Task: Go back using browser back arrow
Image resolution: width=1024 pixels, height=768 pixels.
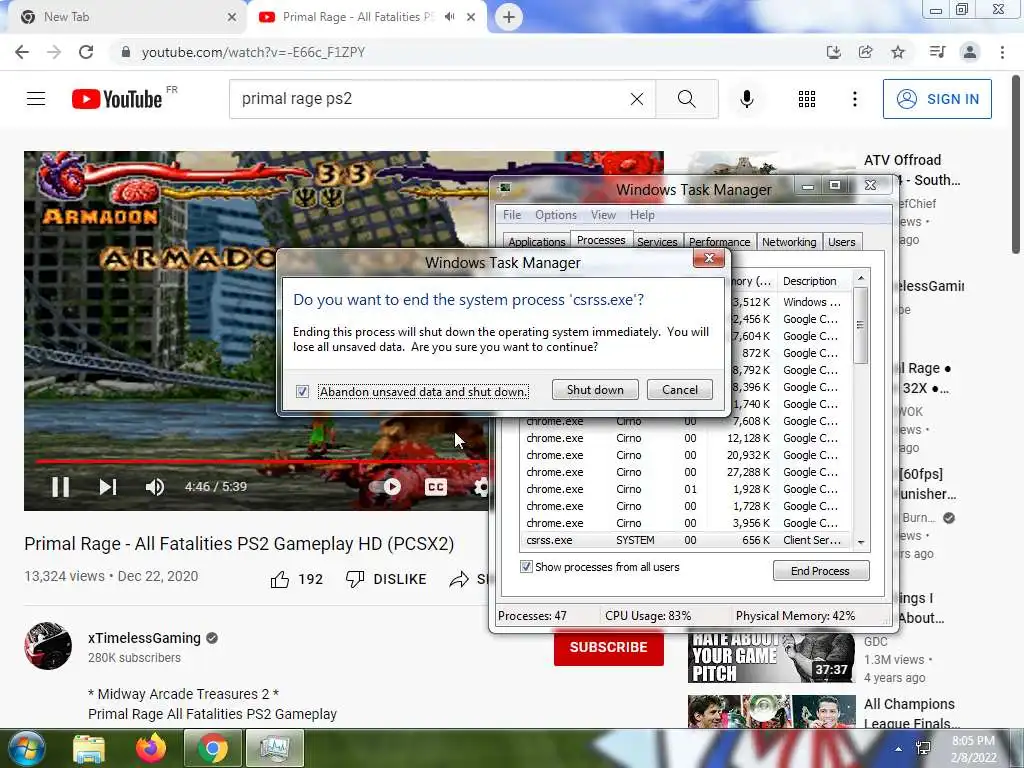Action: (x=22, y=52)
